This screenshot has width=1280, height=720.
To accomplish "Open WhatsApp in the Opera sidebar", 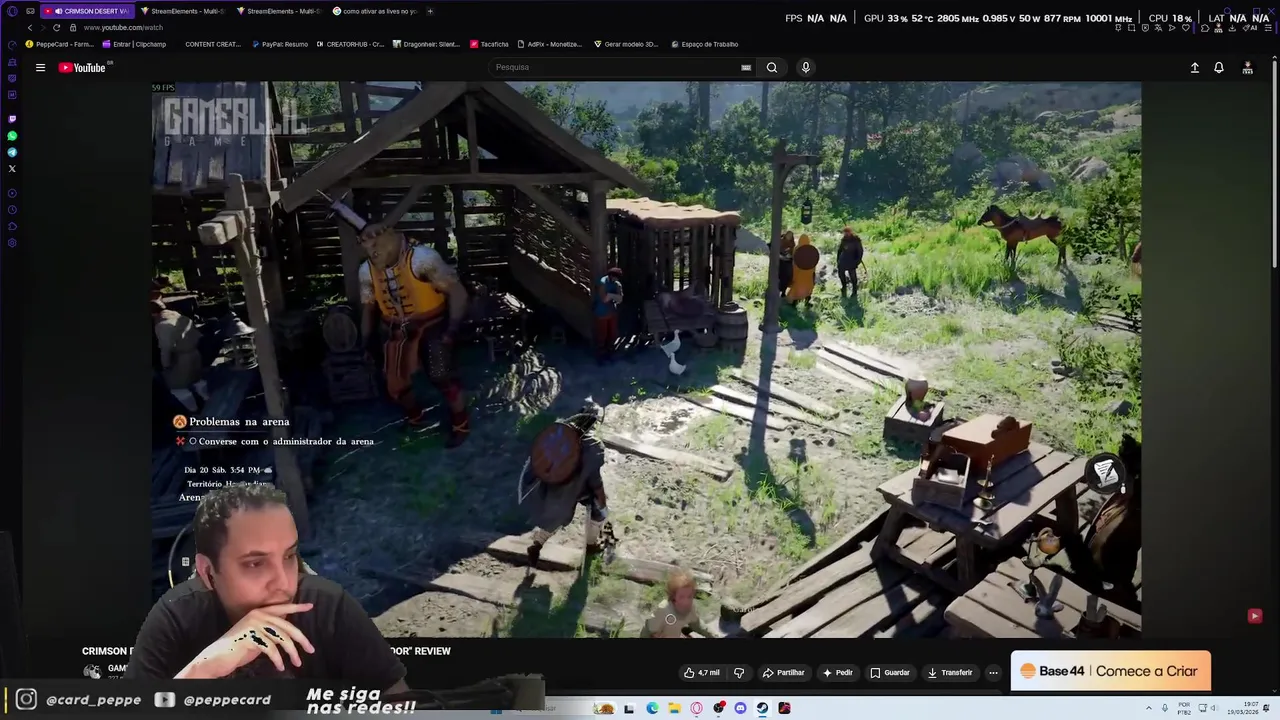I will pyautogui.click(x=12, y=136).
